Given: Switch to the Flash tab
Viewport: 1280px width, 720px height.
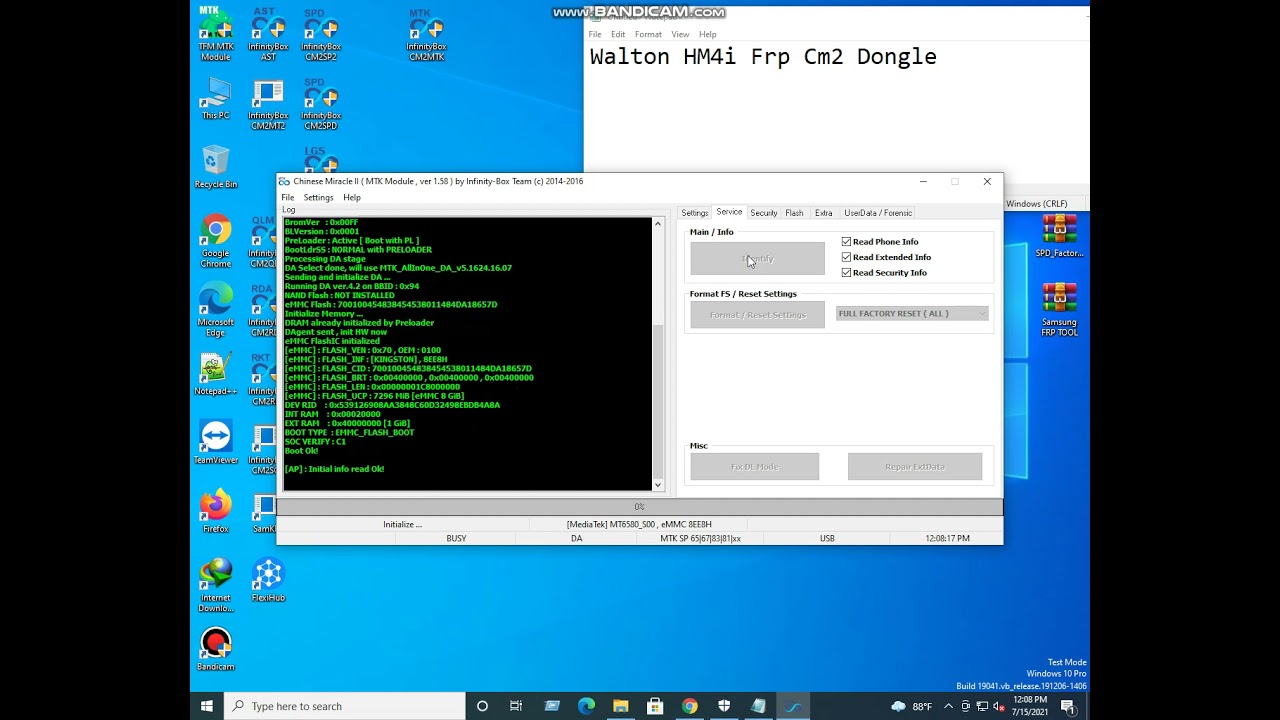Looking at the screenshot, I should pyautogui.click(x=794, y=213).
